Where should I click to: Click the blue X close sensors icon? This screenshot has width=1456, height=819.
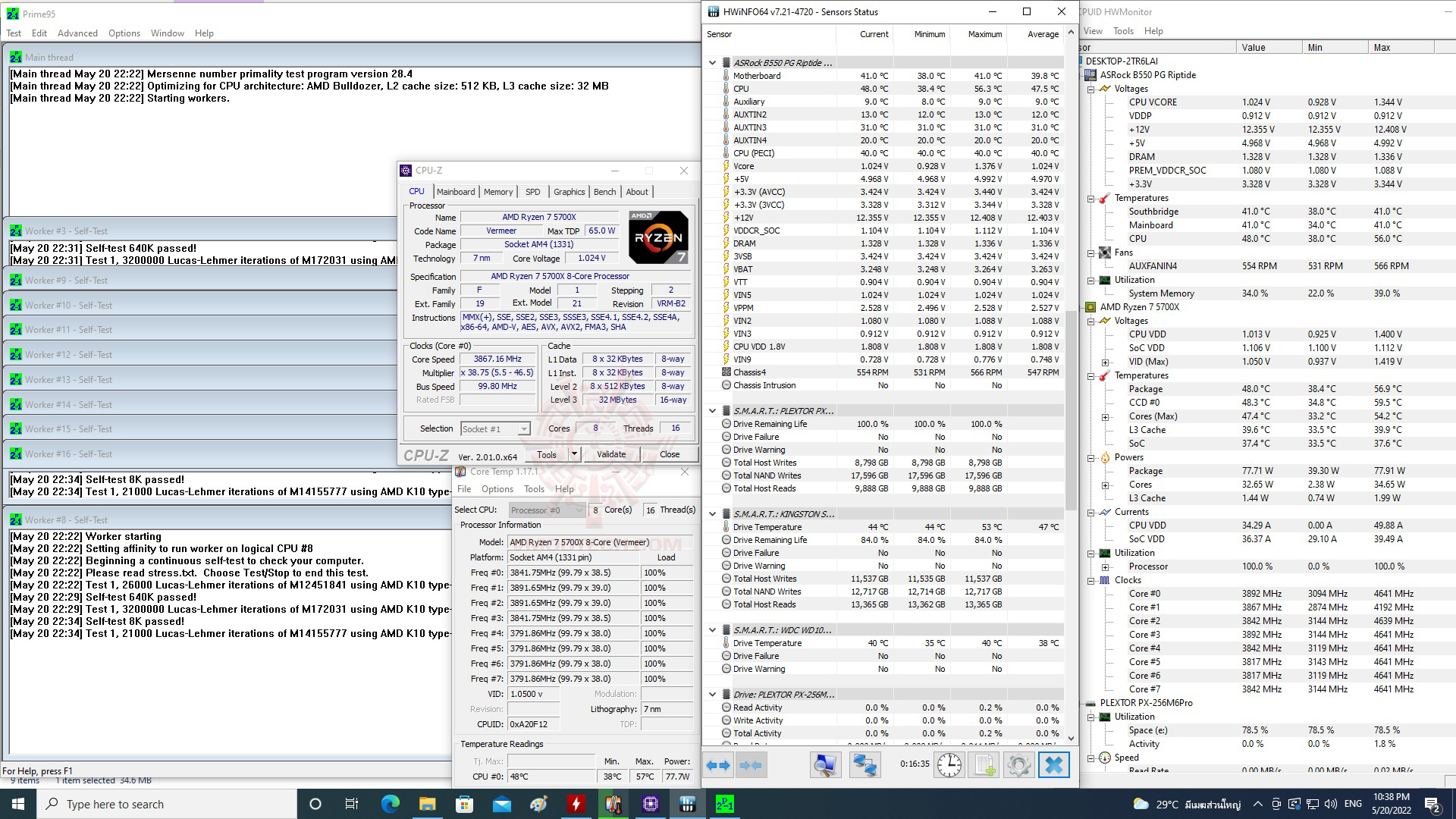(1054, 765)
